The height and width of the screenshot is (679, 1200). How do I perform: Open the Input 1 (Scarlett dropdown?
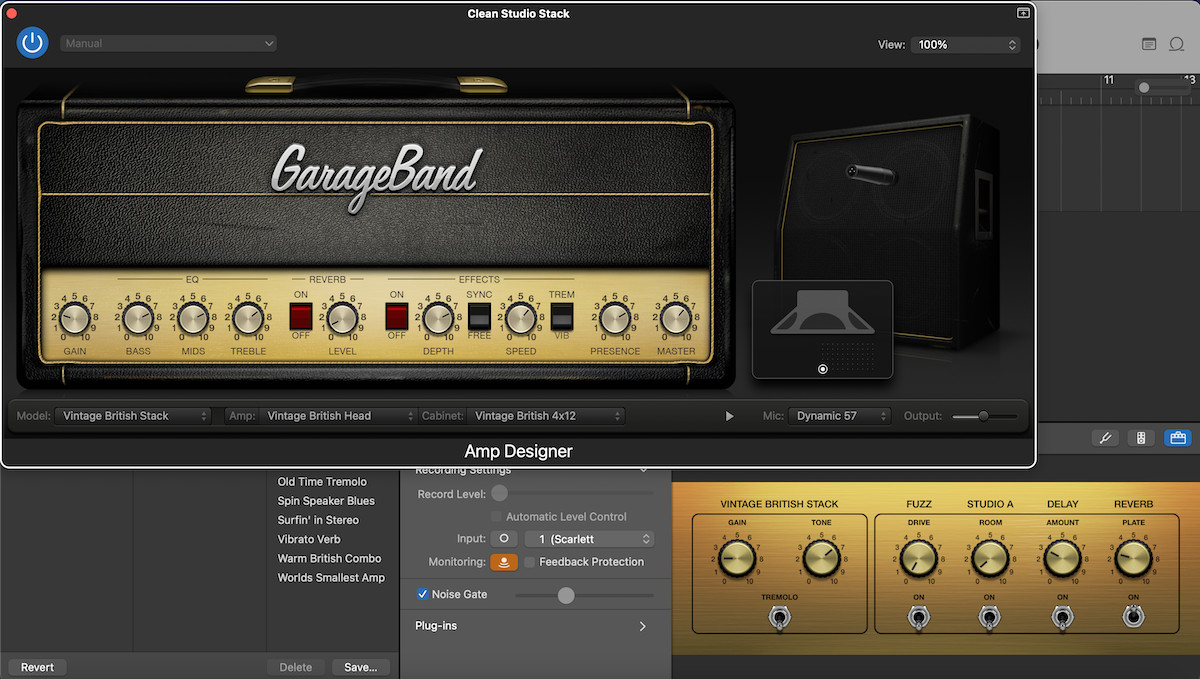[x=590, y=539]
